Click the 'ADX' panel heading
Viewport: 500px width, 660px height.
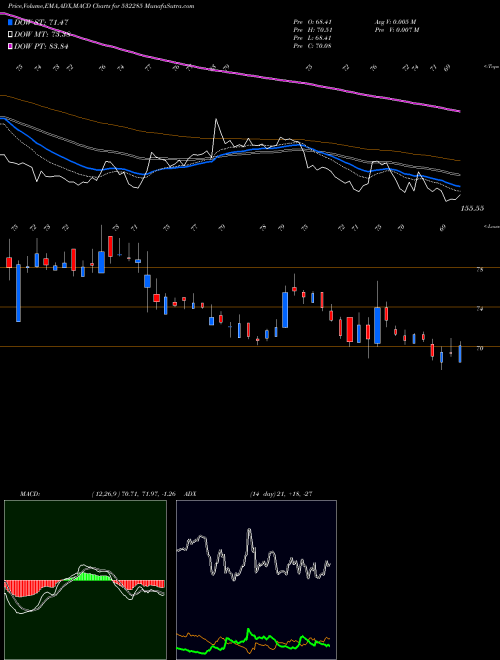click(x=191, y=494)
